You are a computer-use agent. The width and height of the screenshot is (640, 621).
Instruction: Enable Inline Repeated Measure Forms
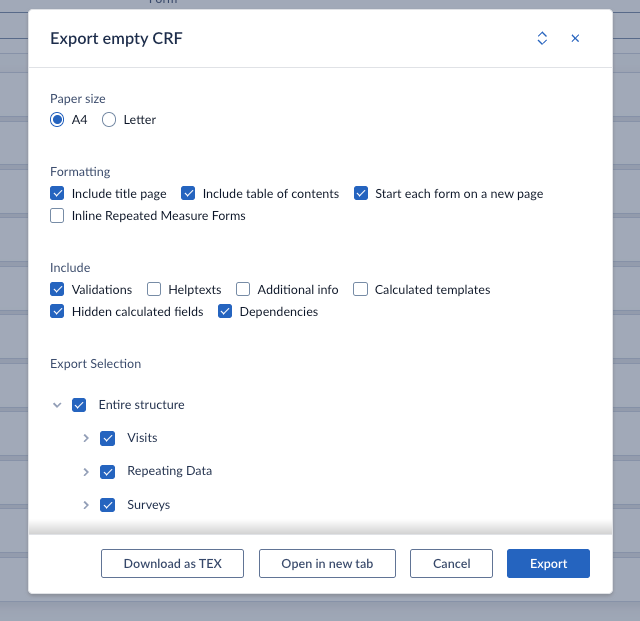coord(57,216)
